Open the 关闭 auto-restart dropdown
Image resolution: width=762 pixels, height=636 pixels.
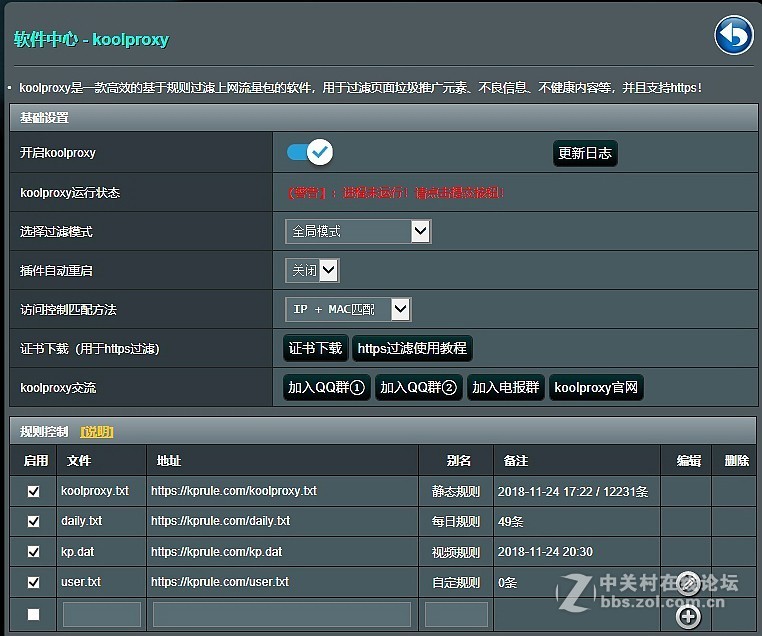click(x=312, y=270)
